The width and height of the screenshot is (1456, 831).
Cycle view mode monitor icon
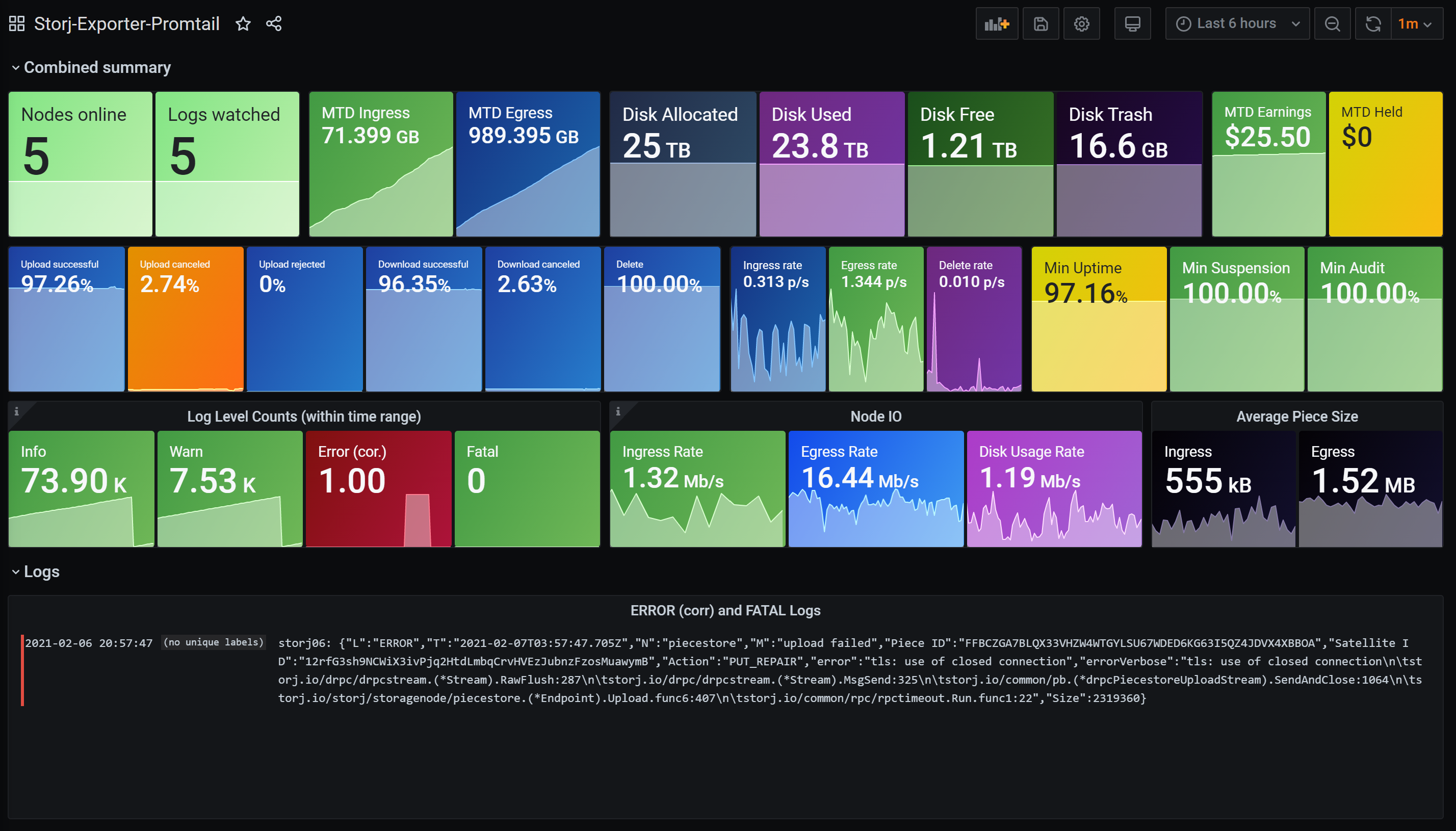(1132, 23)
